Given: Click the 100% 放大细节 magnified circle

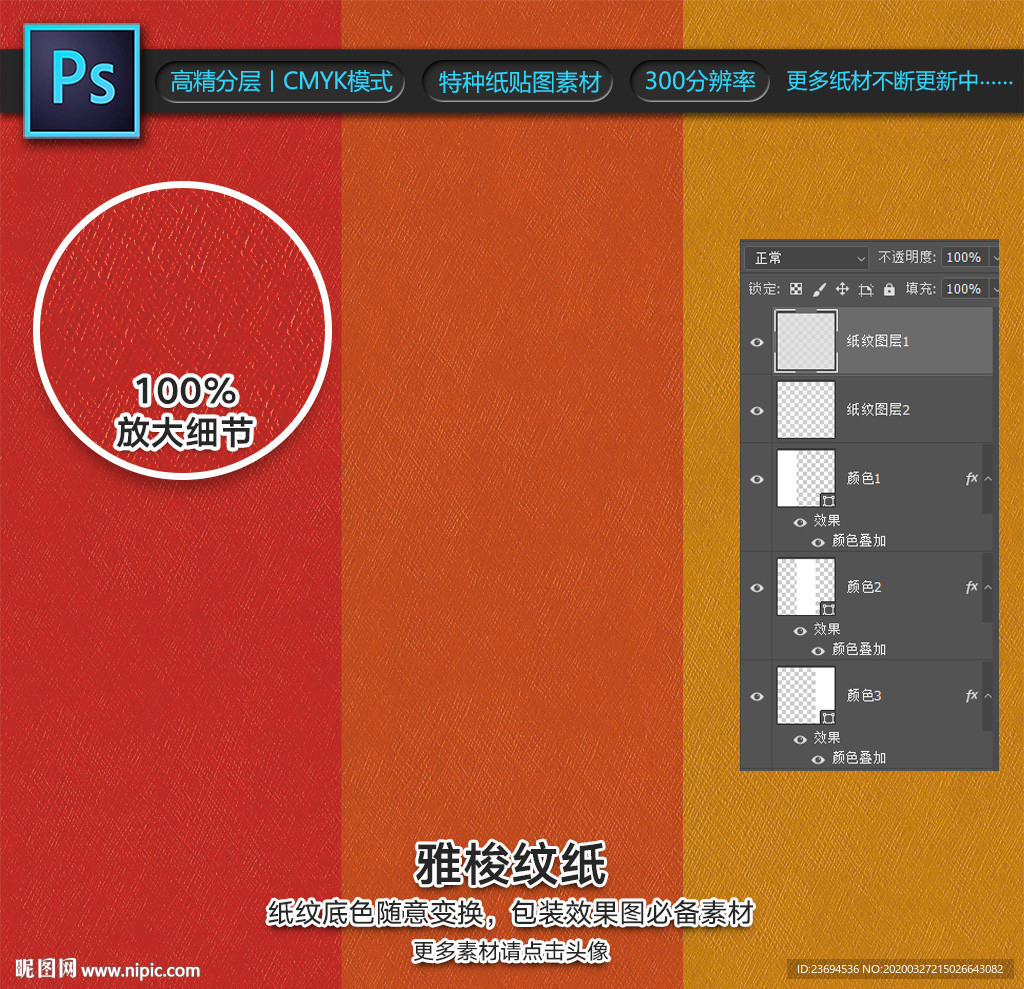Looking at the screenshot, I should pyautogui.click(x=183, y=330).
